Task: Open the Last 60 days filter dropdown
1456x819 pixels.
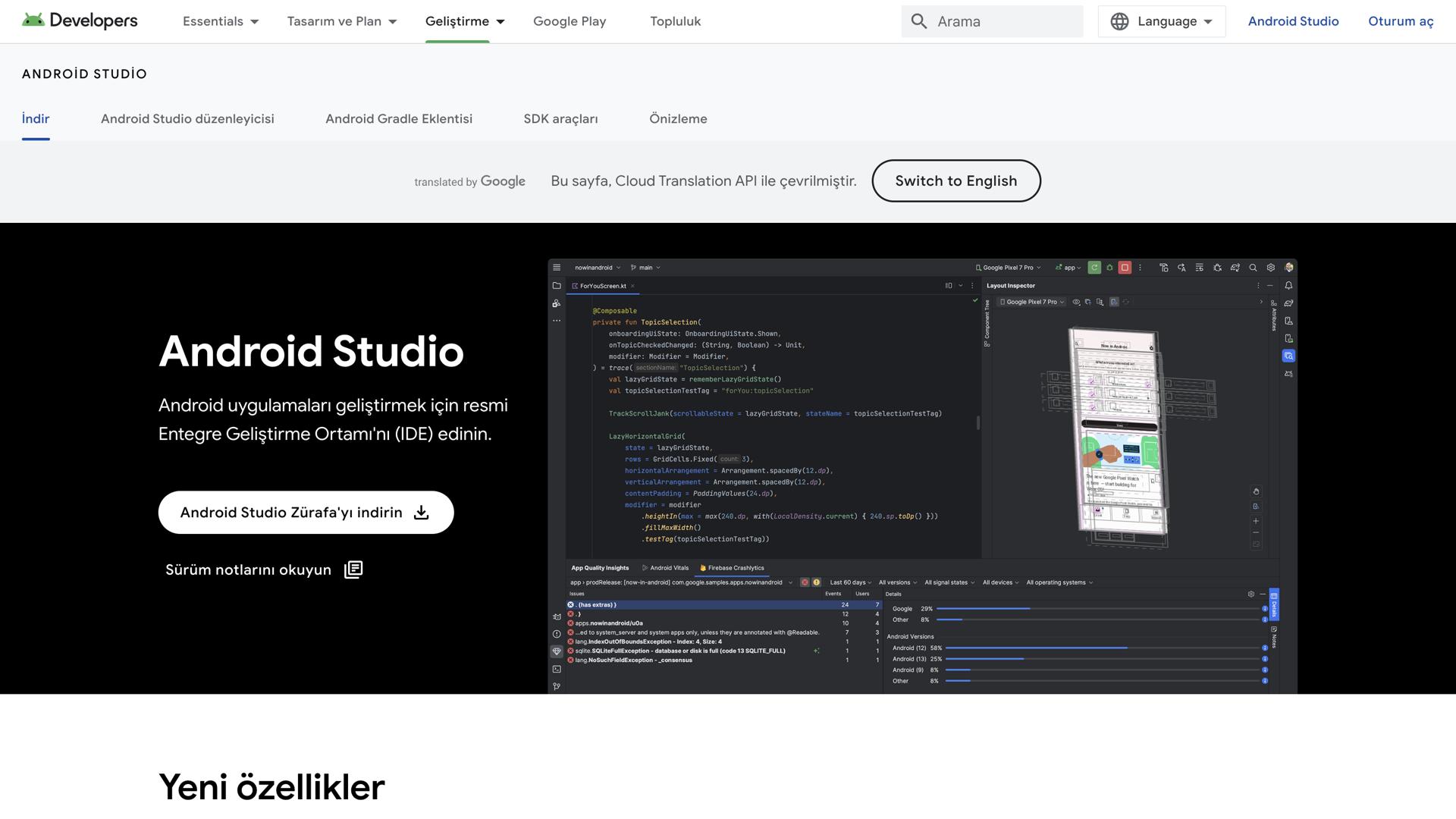Action: [847, 582]
